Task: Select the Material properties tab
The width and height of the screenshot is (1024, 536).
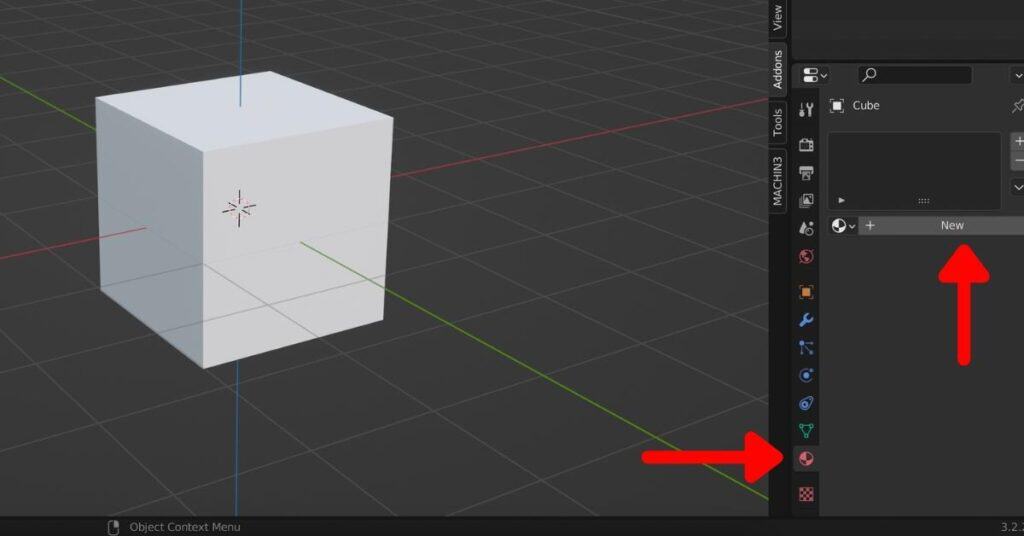Action: point(806,459)
